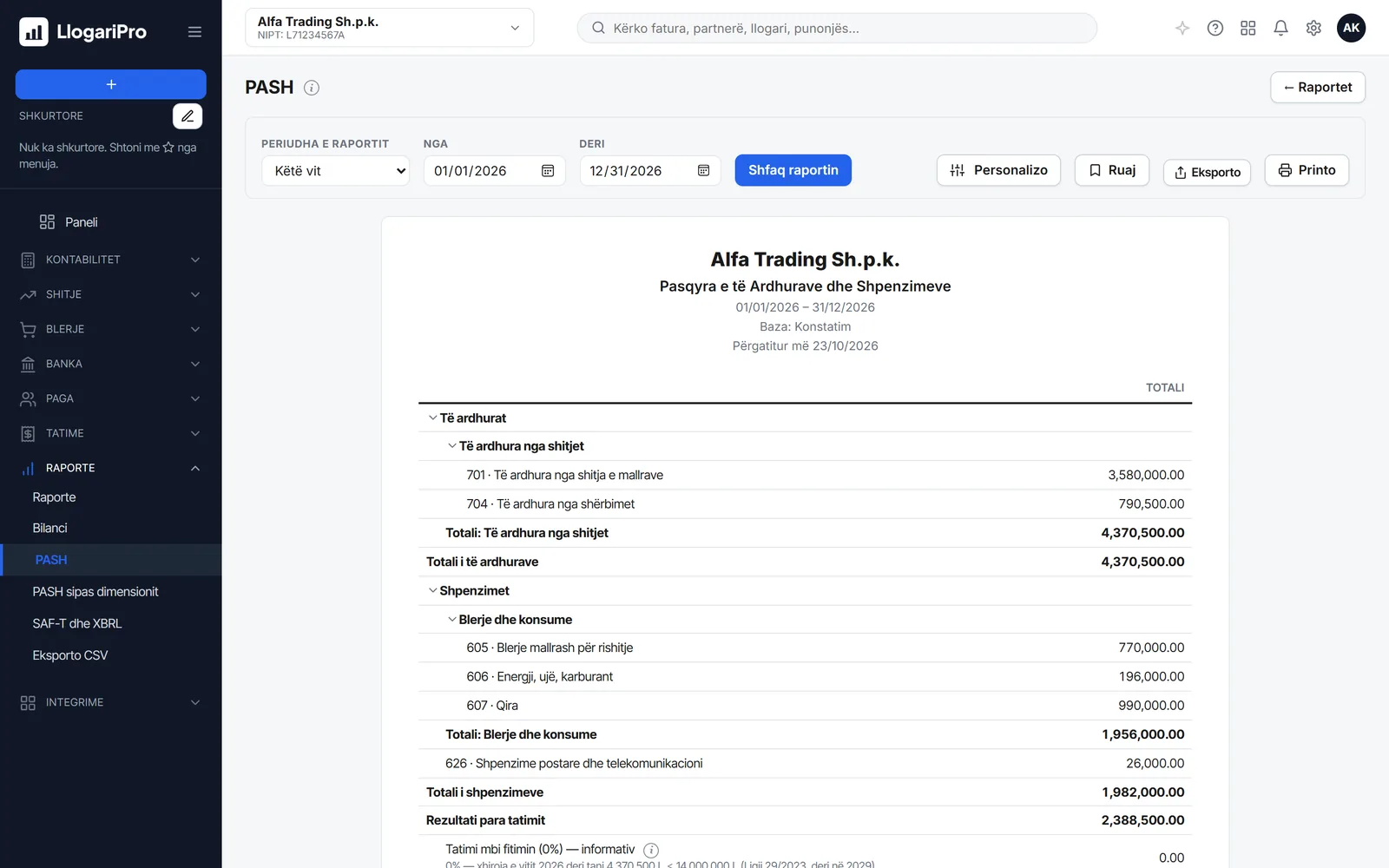Expand the SHITJE sidebar section
Image resolution: width=1389 pixels, height=868 pixels.
pyautogui.click(x=110, y=294)
